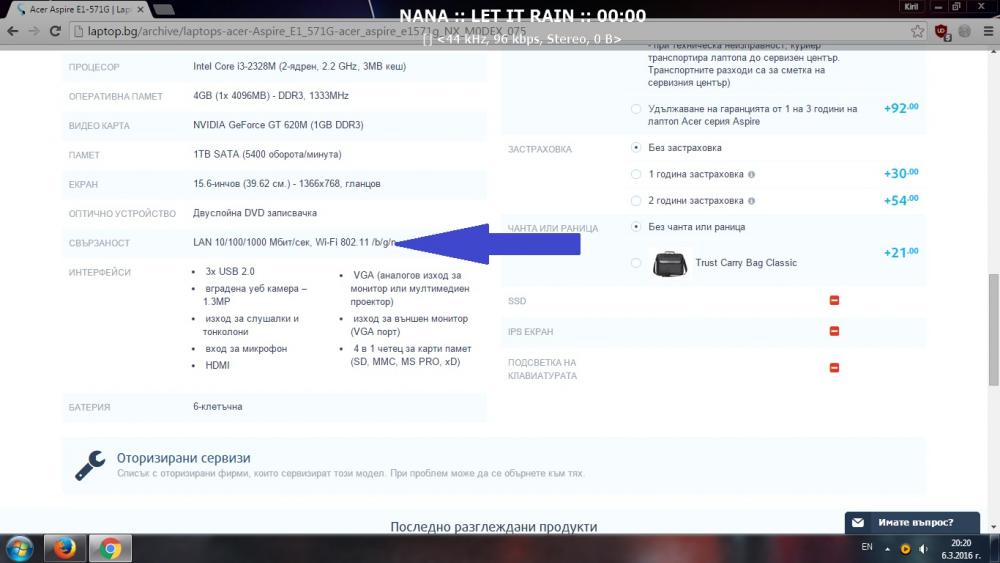1000x563 pixels.
Task: Open a new tab button
Action: [x=165, y=9]
